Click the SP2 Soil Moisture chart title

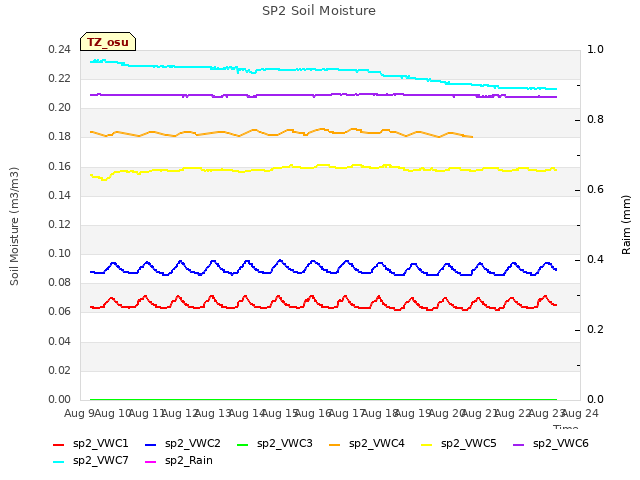pyautogui.click(x=319, y=11)
